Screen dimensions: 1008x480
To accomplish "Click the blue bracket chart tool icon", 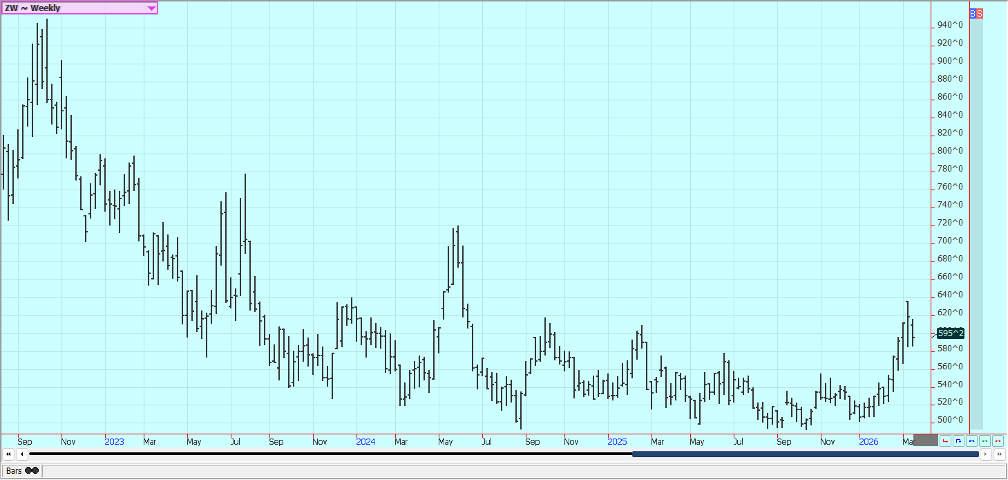I will tap(958, 440).
